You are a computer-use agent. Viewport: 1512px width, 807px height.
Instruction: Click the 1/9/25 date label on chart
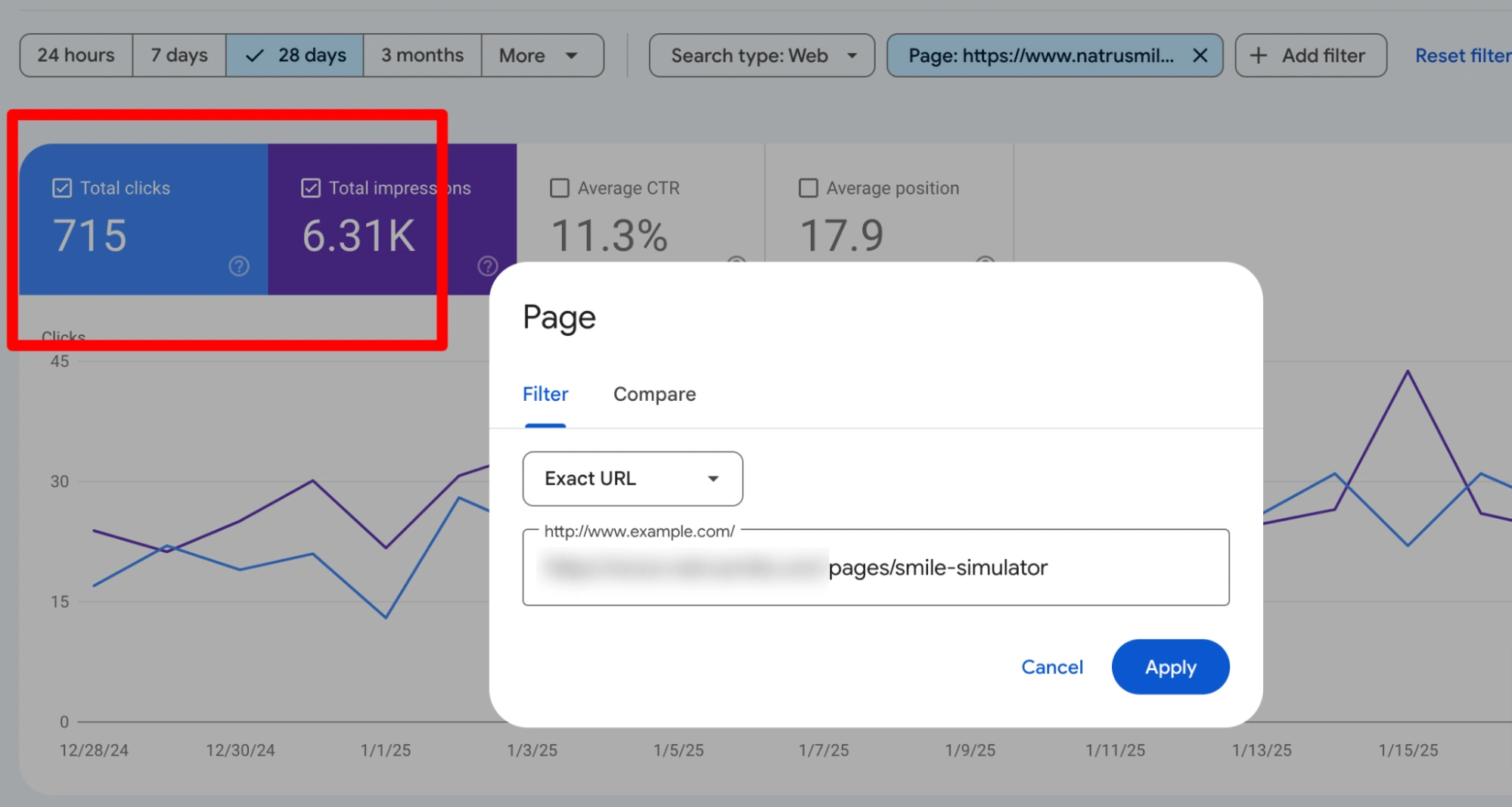click(970, 750)
